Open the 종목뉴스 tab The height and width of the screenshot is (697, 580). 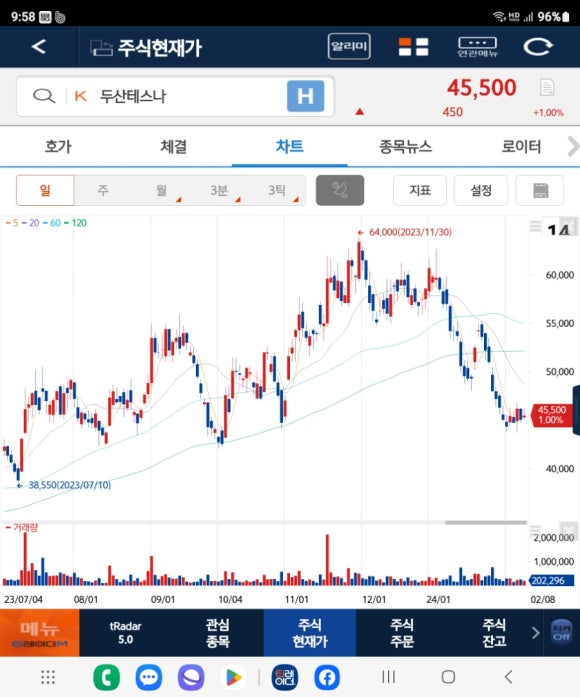click(405, 146)
